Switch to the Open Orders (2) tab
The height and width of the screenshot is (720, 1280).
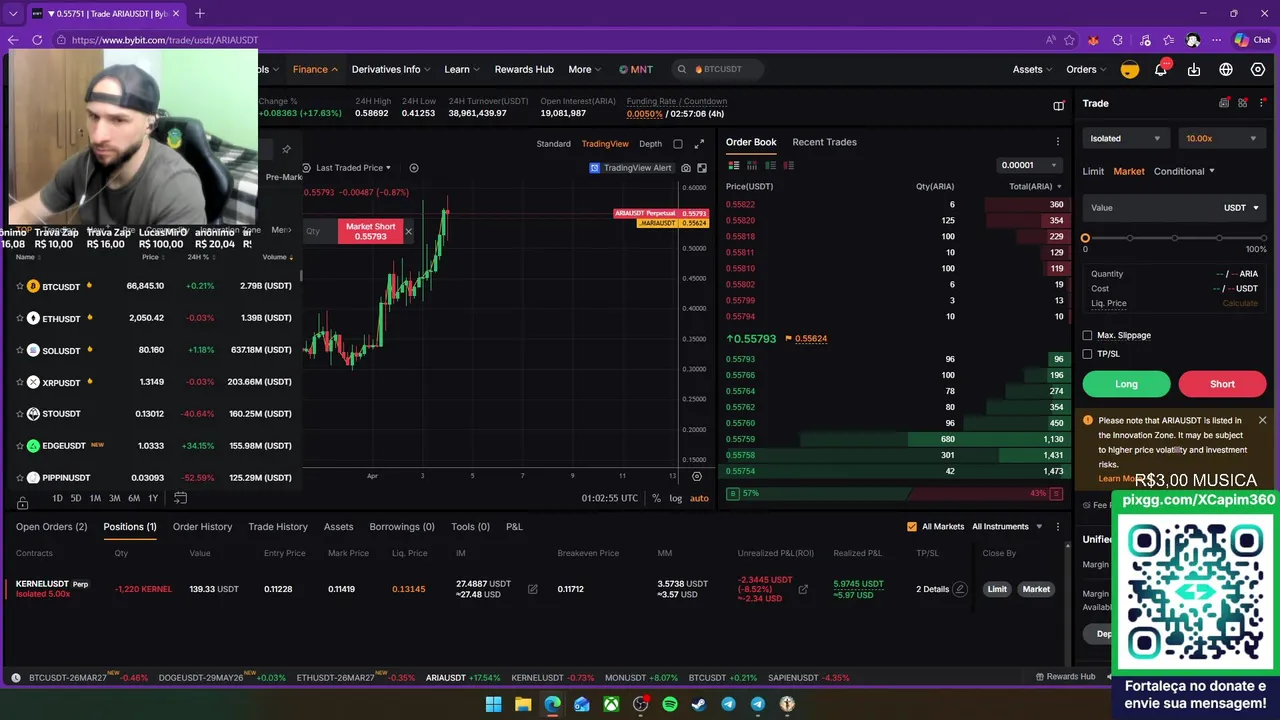(x=51, y=526)
